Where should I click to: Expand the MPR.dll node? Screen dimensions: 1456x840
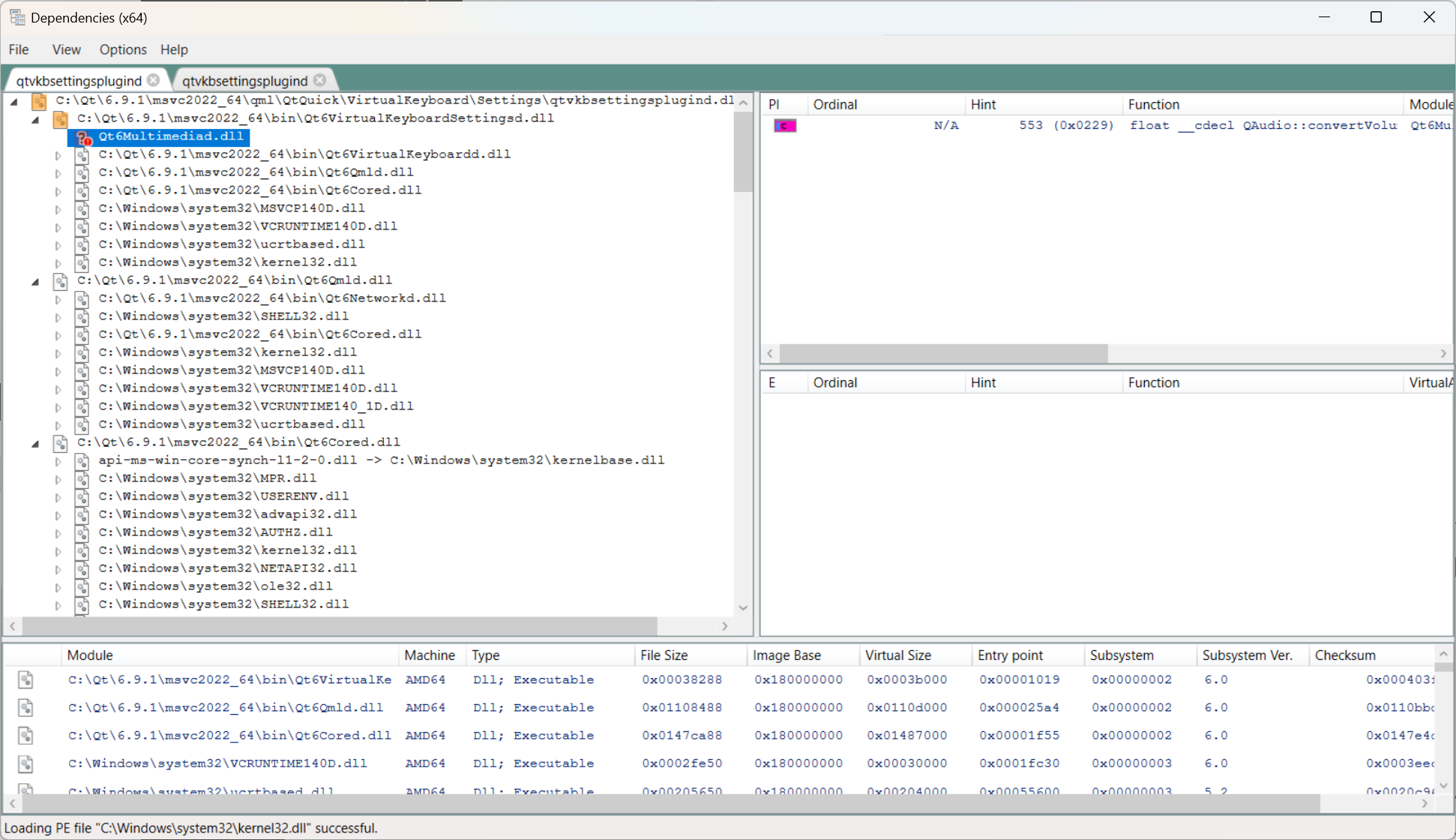pos(58,479)
